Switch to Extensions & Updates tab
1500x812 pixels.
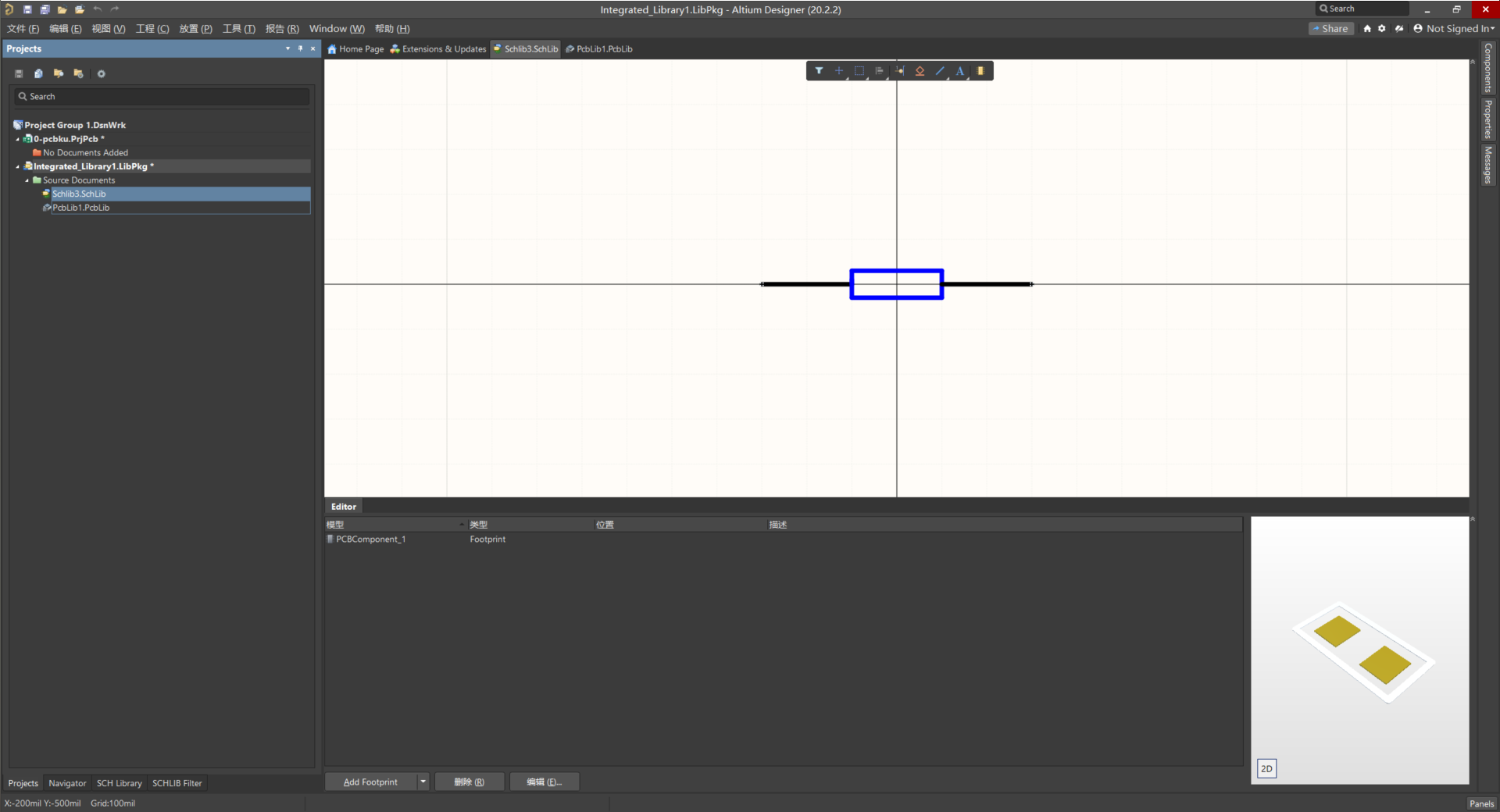(x=438, y=48)
